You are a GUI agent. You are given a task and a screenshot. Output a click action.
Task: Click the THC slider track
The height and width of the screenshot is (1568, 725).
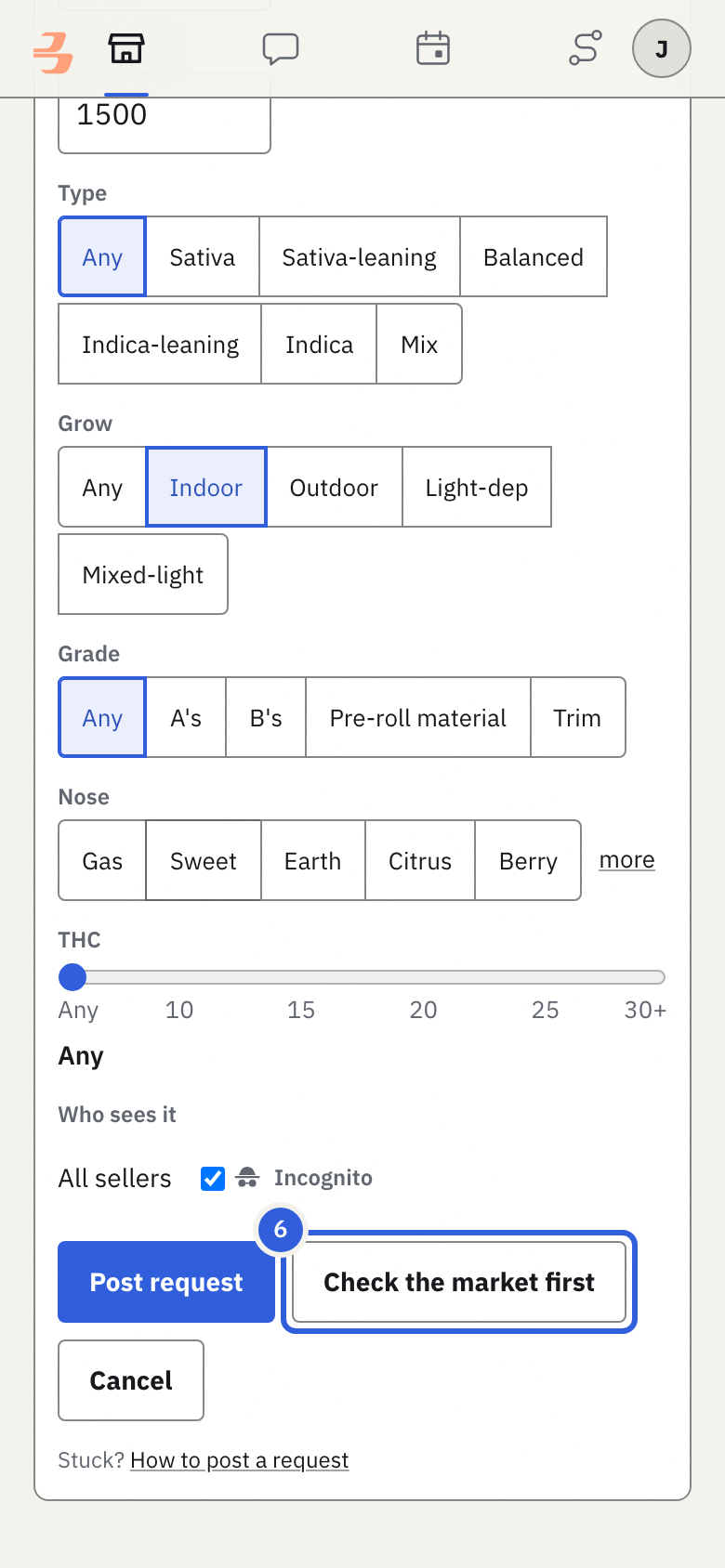tap(362, 977)
